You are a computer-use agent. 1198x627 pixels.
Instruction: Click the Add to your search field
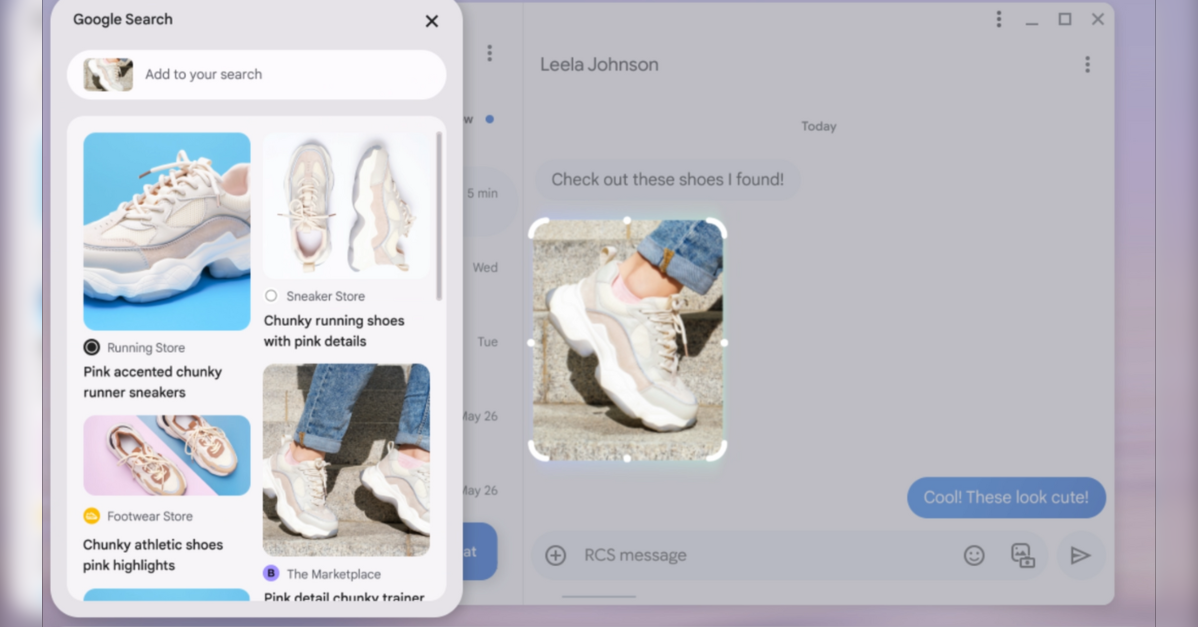pos(290,74)
